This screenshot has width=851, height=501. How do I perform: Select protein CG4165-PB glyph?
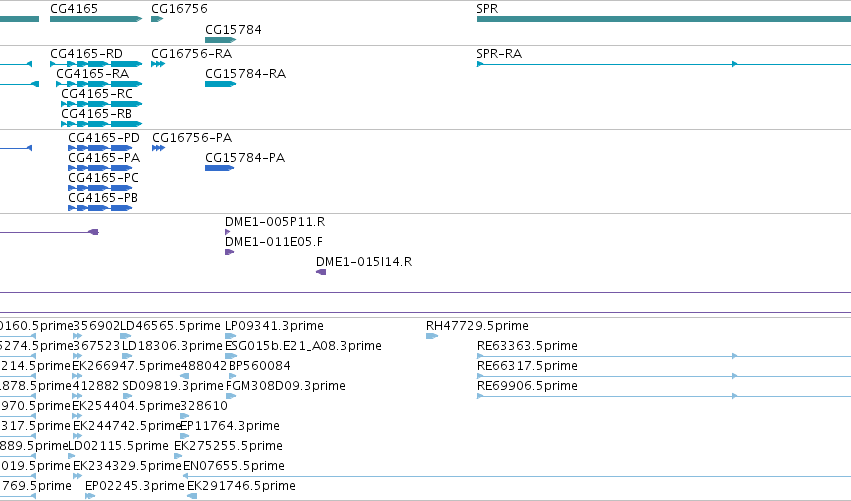100,208
